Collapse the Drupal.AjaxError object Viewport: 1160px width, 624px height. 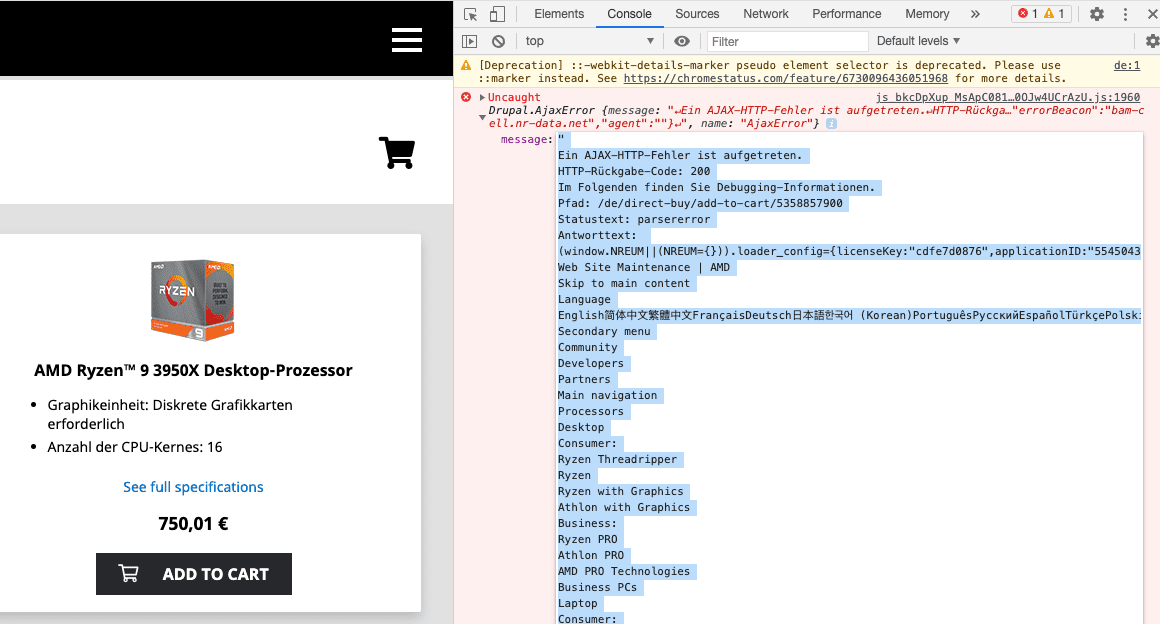click(x=482, y=117)
